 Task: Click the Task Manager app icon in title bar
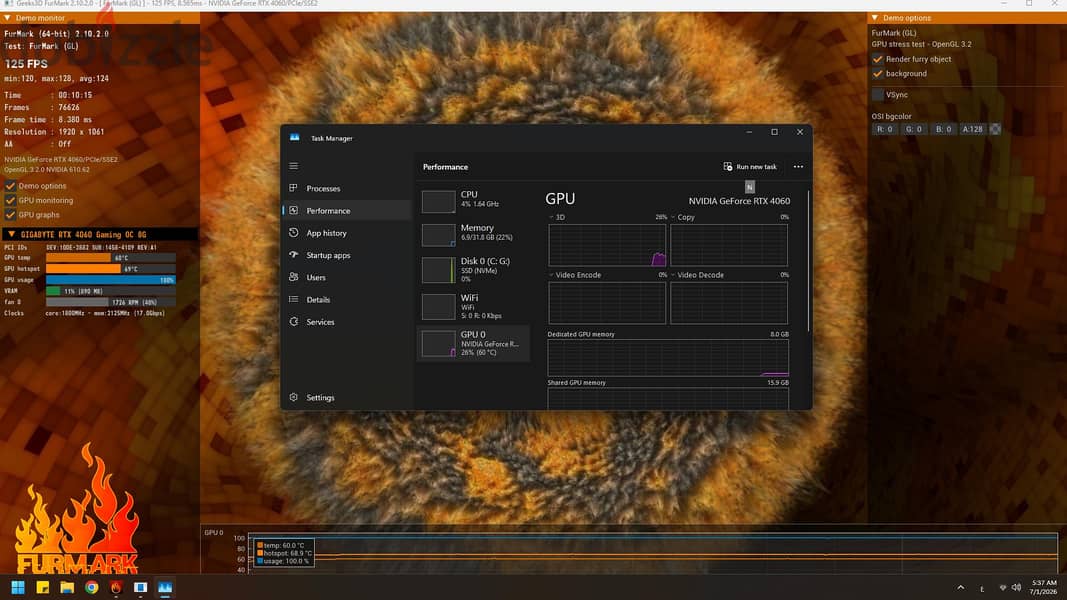click(x=295, y=137)
